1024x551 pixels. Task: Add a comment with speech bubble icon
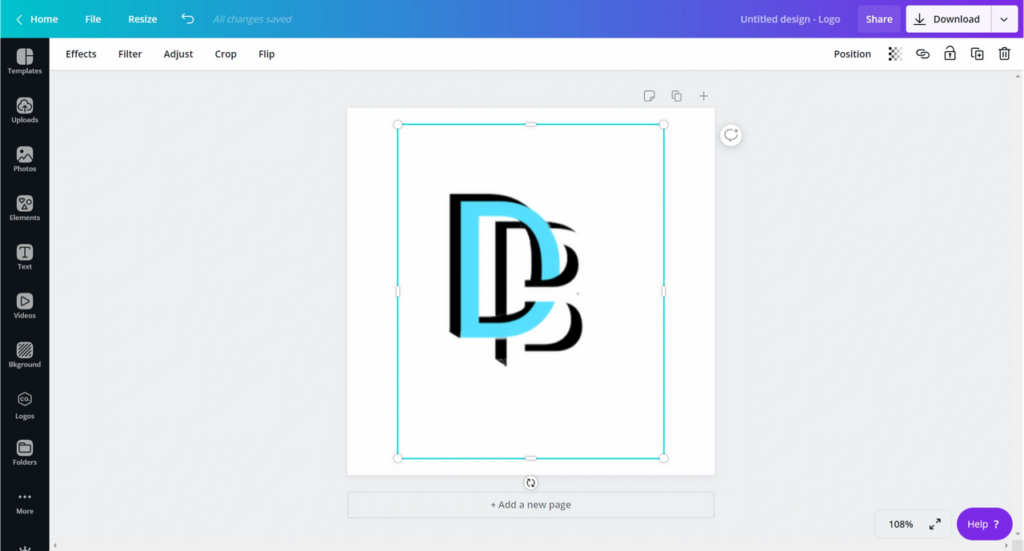[x=731, y=135]
